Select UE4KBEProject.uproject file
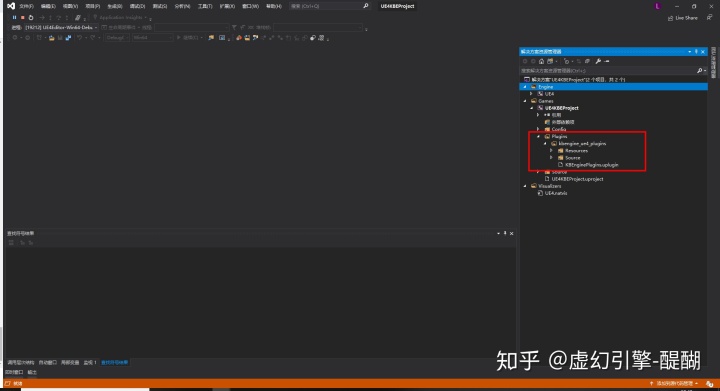Viewport: 720px width, 391px height. click(577, 179)
